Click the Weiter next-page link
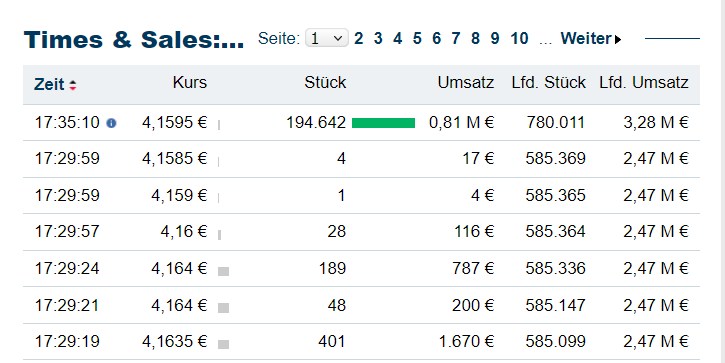 (590, 38)
